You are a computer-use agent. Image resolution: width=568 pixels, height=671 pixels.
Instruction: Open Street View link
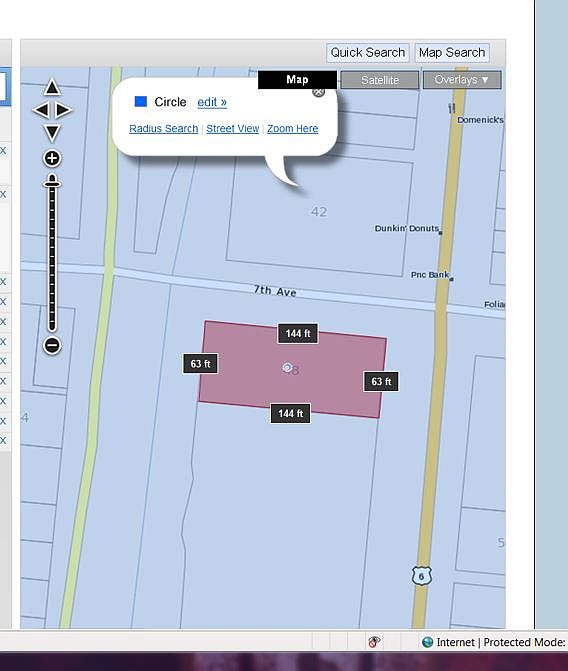(x=232, y=129)
